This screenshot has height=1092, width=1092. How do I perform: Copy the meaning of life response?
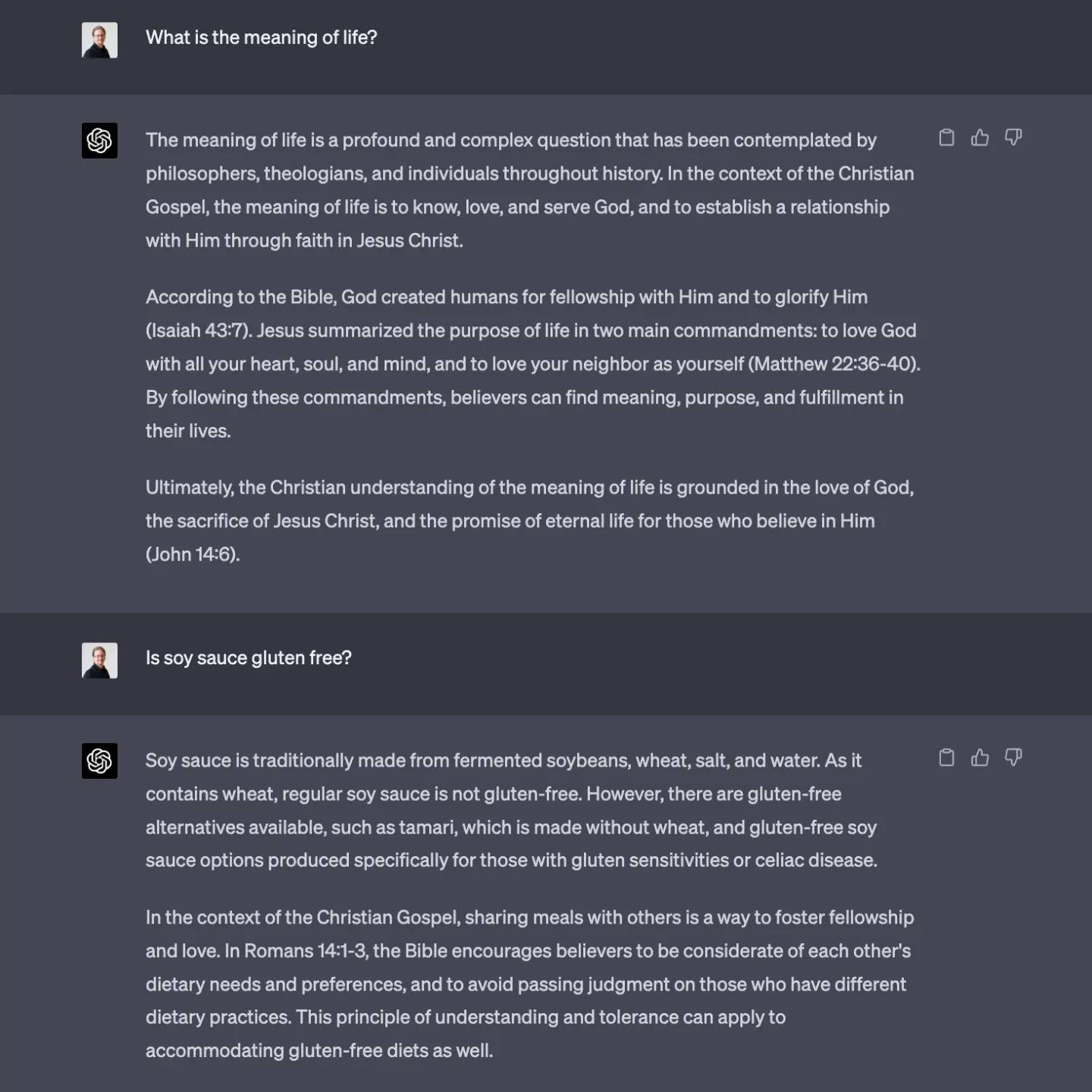[x=946, y=137]
